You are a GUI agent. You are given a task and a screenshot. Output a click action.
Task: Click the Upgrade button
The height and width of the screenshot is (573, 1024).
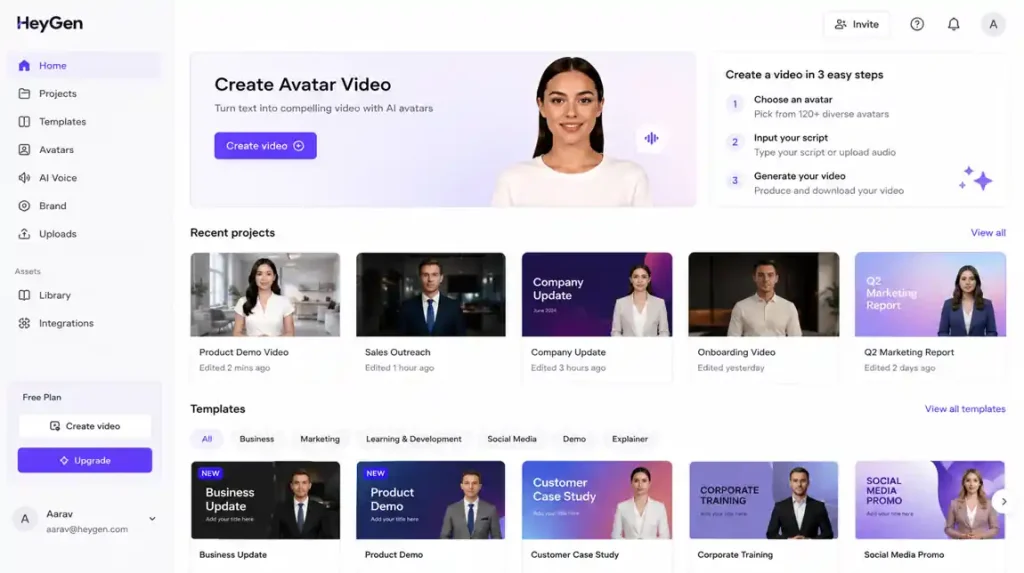point(85,461)
